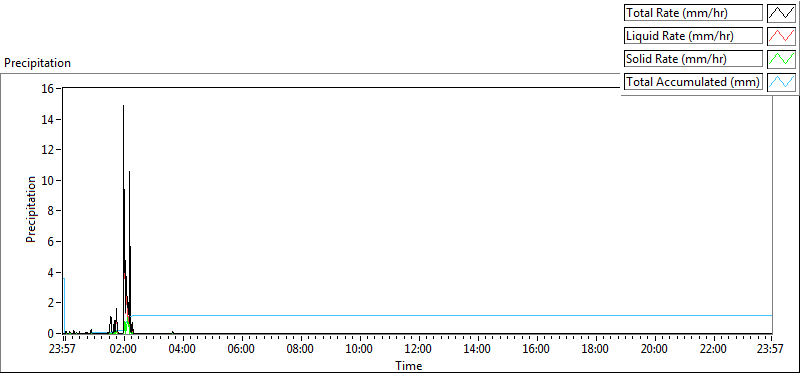Screen dimensions: 800x373
Task: Click the 16 value on the Y axis
Action: click(x=47, y=88)
